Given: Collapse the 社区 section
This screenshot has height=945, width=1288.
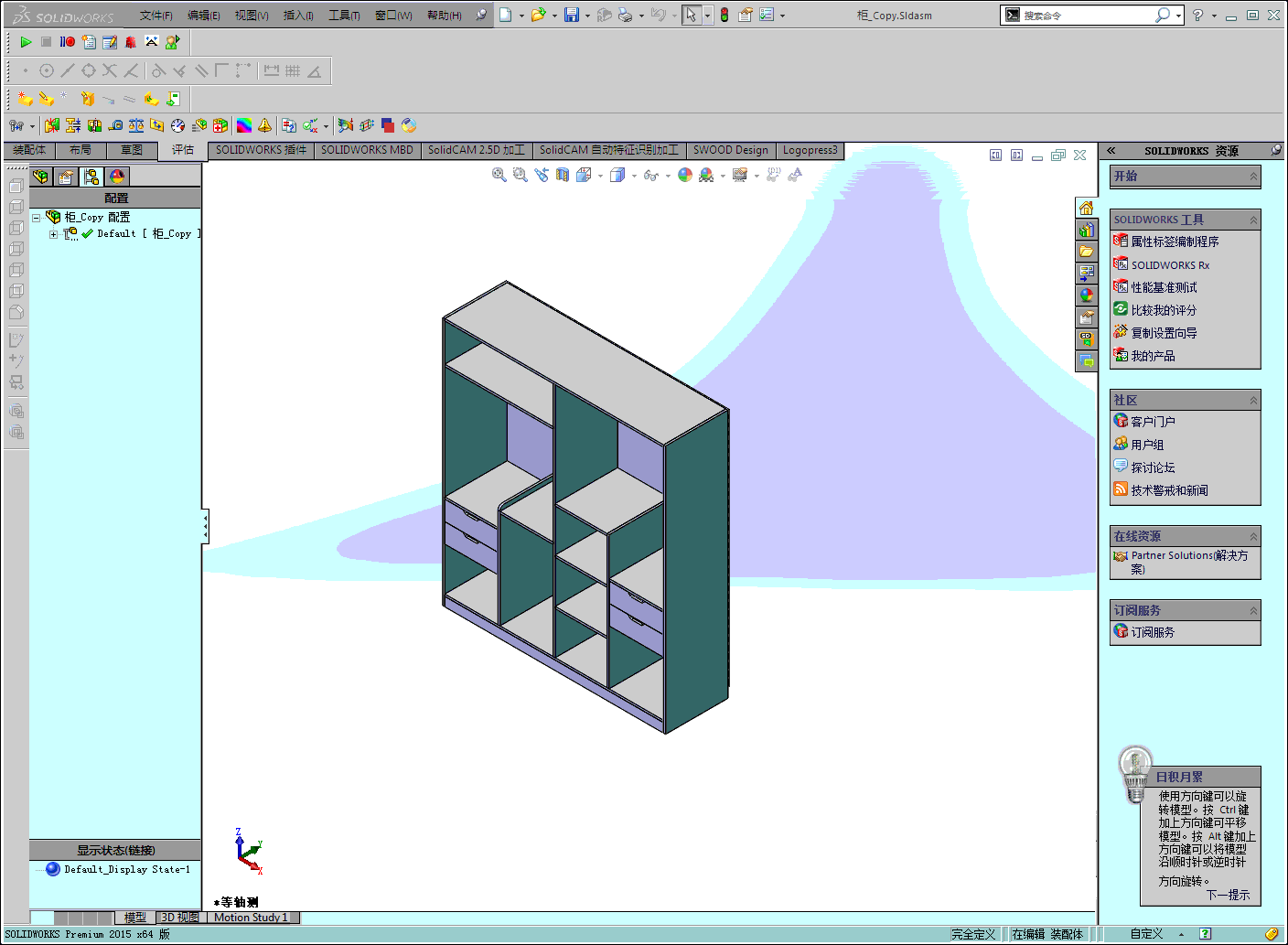Looking at the screenshot, I should click(x=1253, y=401).
